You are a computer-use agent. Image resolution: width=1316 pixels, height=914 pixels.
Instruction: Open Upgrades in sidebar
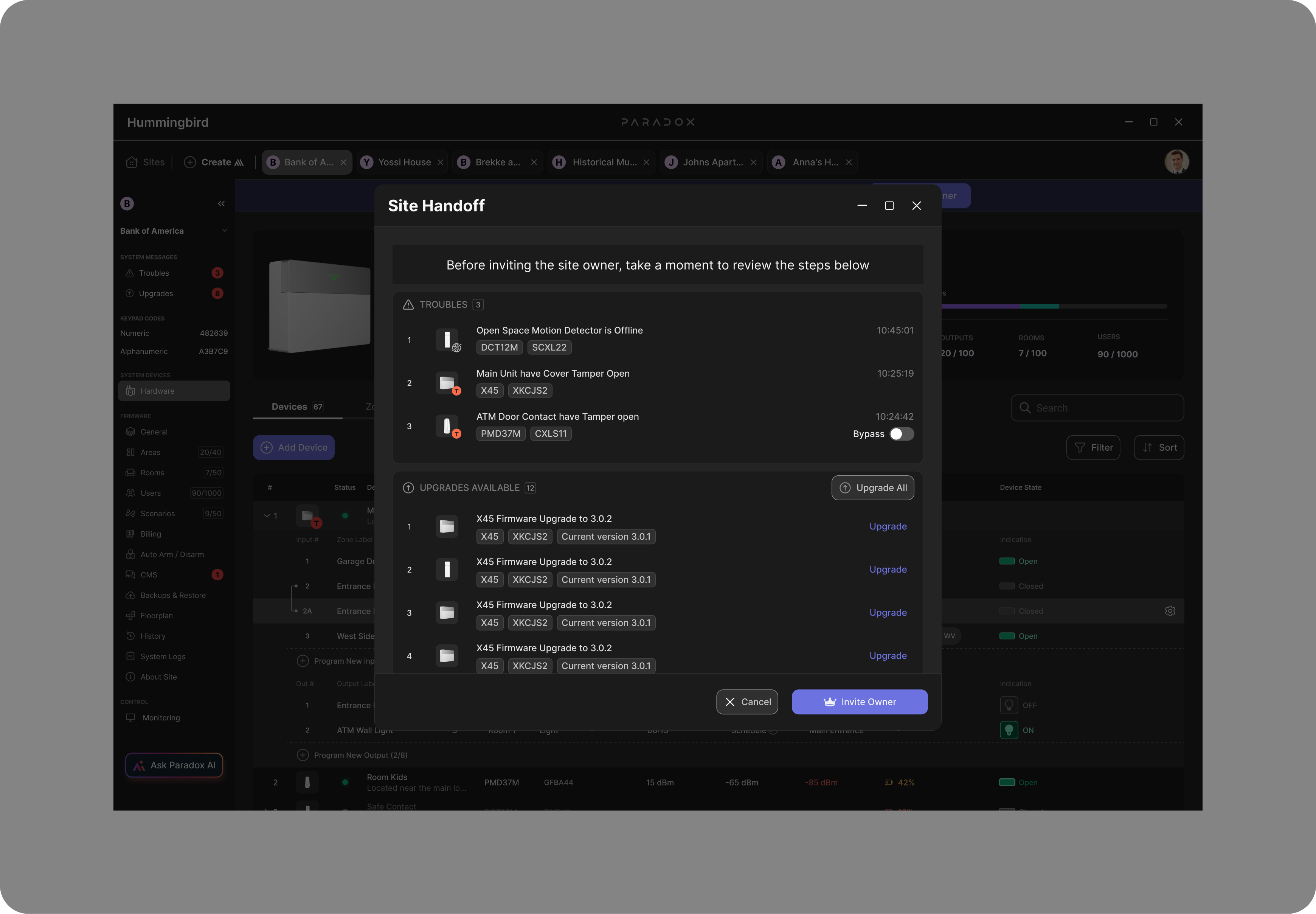[x=174, y=293]
